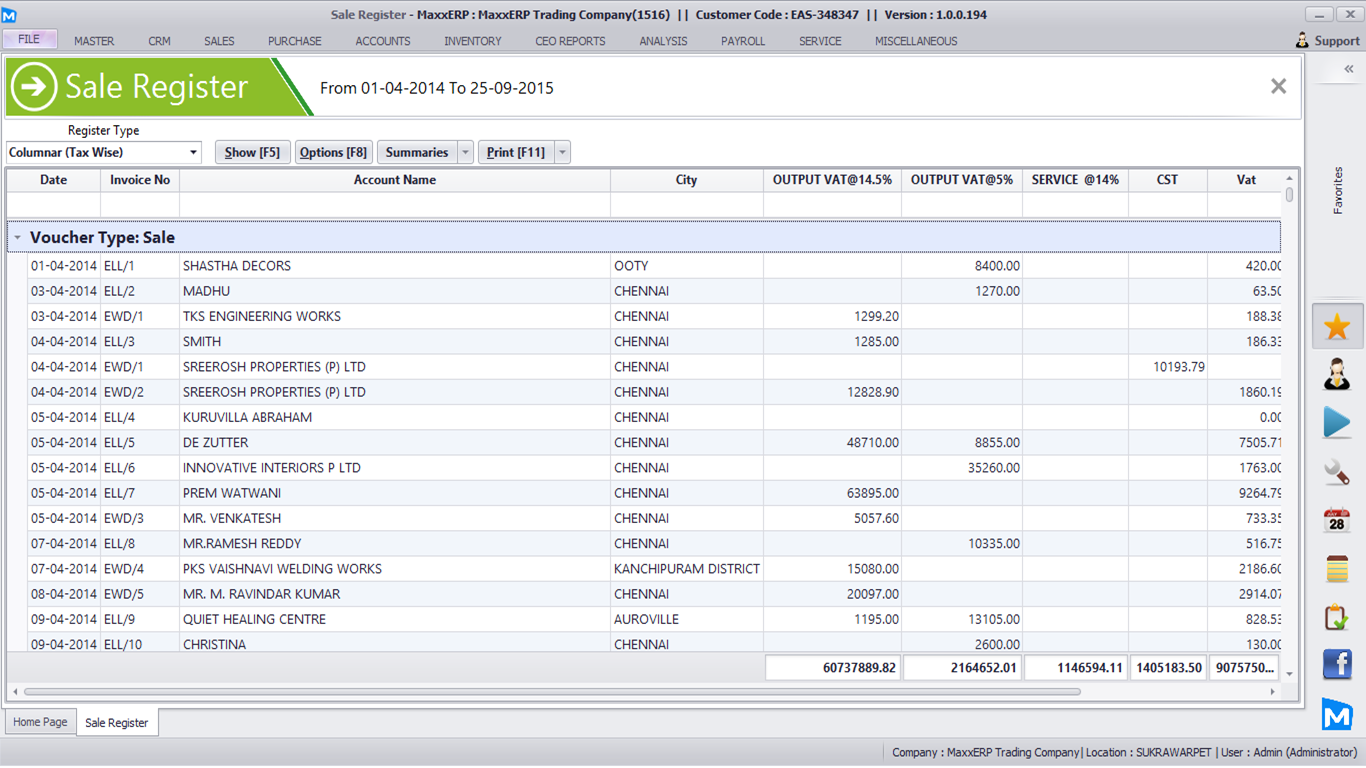Collapse the Voucher Type: Sale group
The width and height of the screenshot is (1366, 768).
coord(17,238)
